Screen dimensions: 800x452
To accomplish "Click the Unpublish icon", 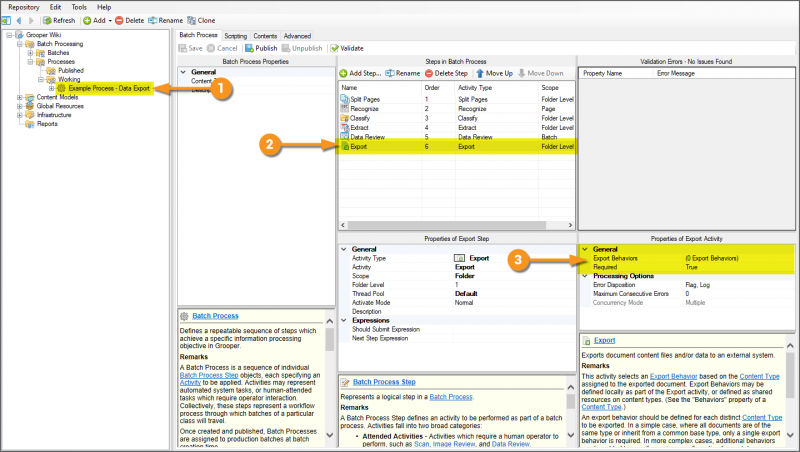I will pos(286,48).
